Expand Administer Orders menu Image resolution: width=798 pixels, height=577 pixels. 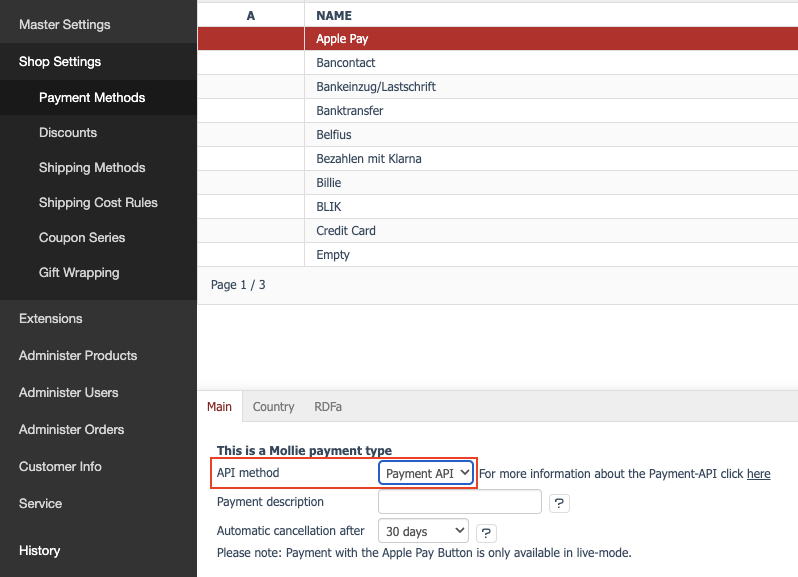[x=71, y=429]
